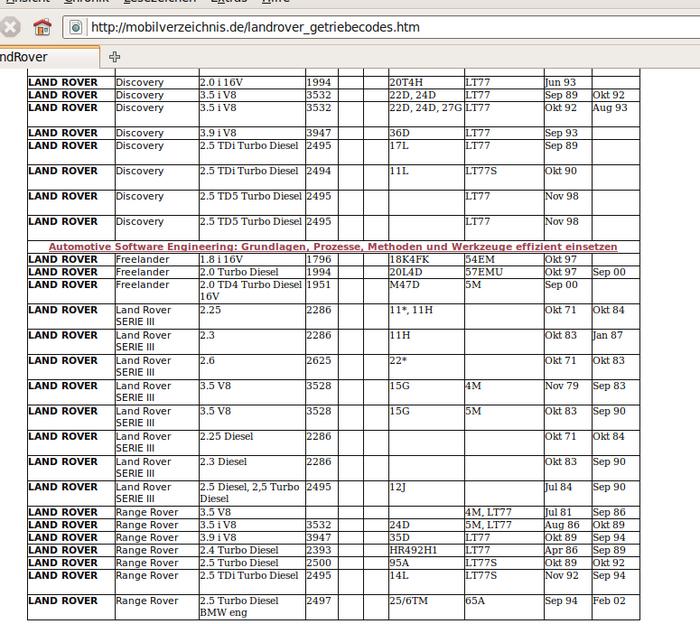Image resolution: width=700 pixels, height=624 pixels.
Task: Click the engine code '25/6TM'
Action: tap(408, 600)
